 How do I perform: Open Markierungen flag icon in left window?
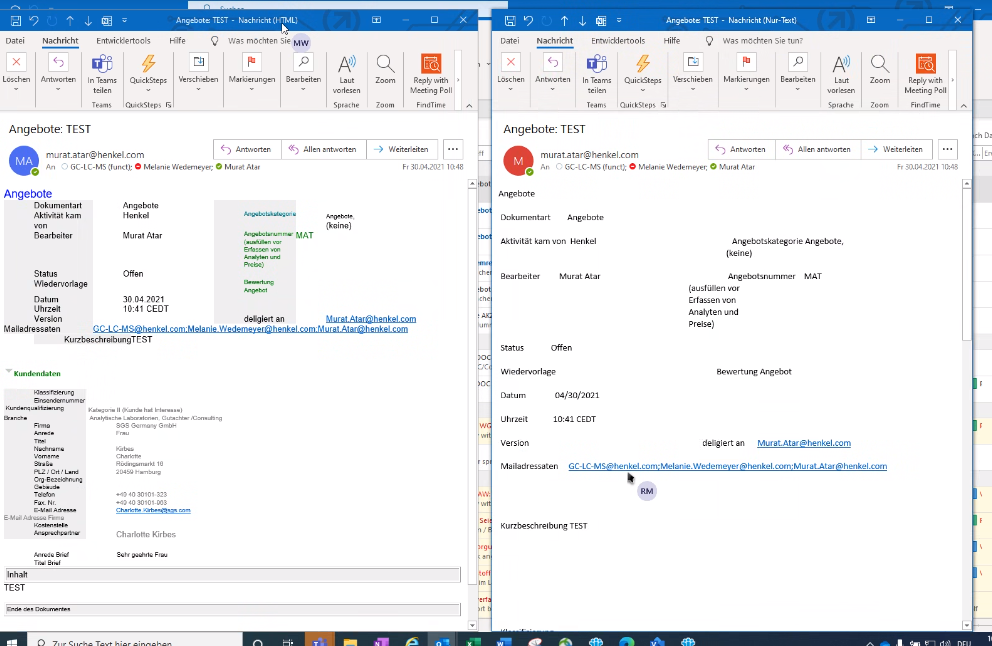pos(252,62)
